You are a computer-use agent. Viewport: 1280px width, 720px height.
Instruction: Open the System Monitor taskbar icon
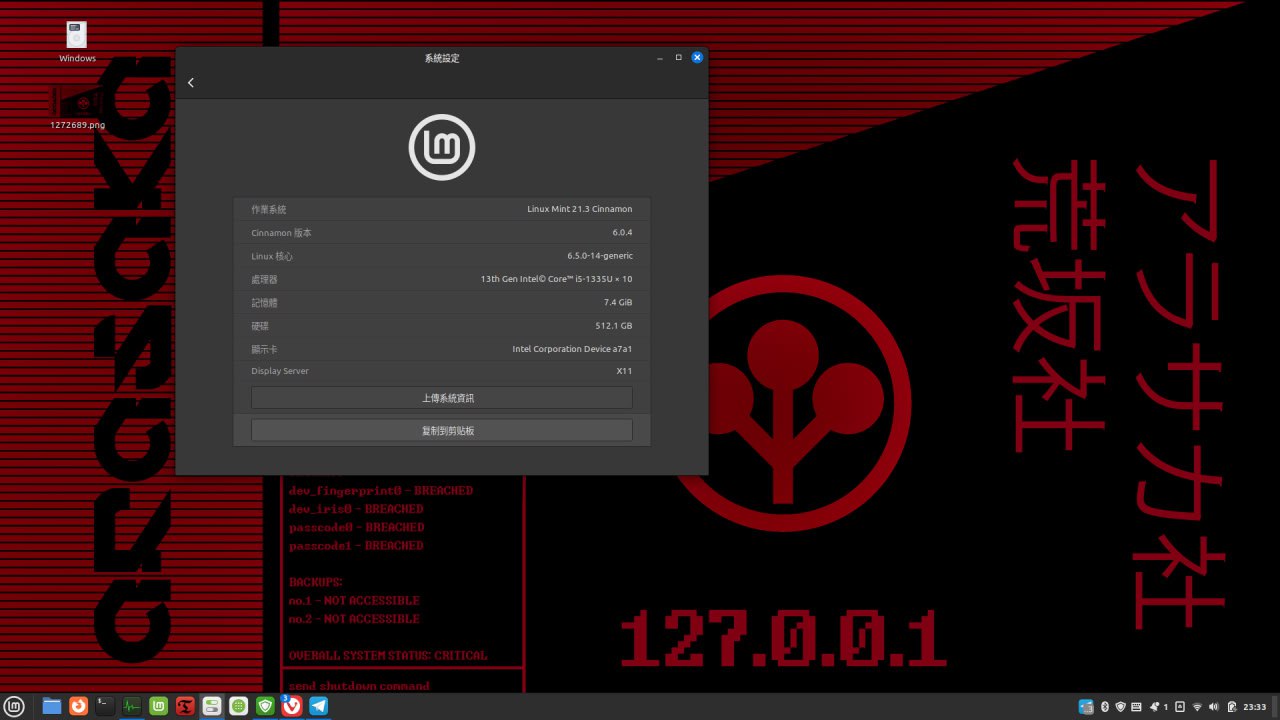131,706
